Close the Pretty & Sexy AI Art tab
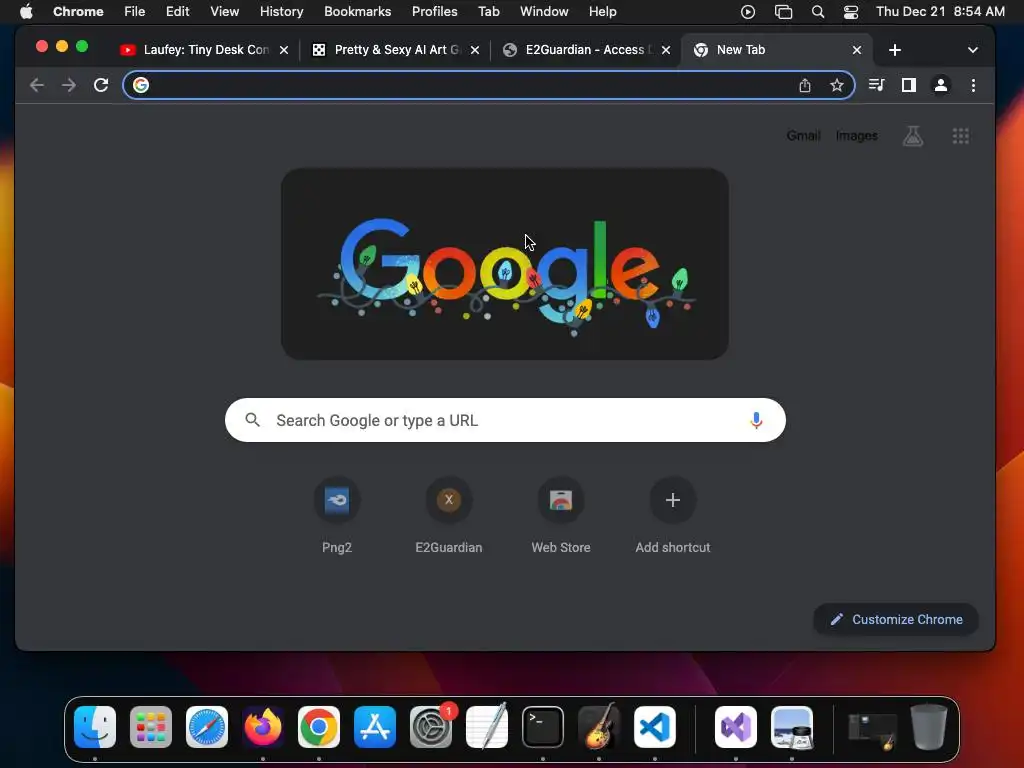The height and width of the screenshot is (768, 1024). coord(475,50)
